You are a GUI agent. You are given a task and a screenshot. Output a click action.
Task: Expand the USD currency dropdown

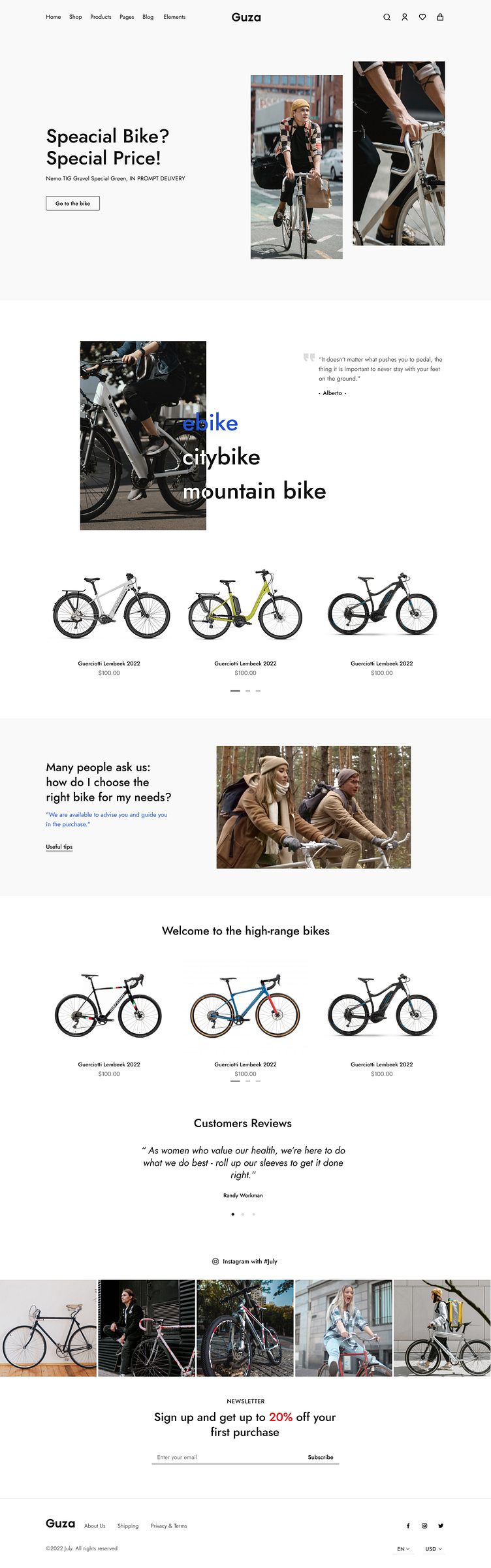click(x=434, y=1548)
